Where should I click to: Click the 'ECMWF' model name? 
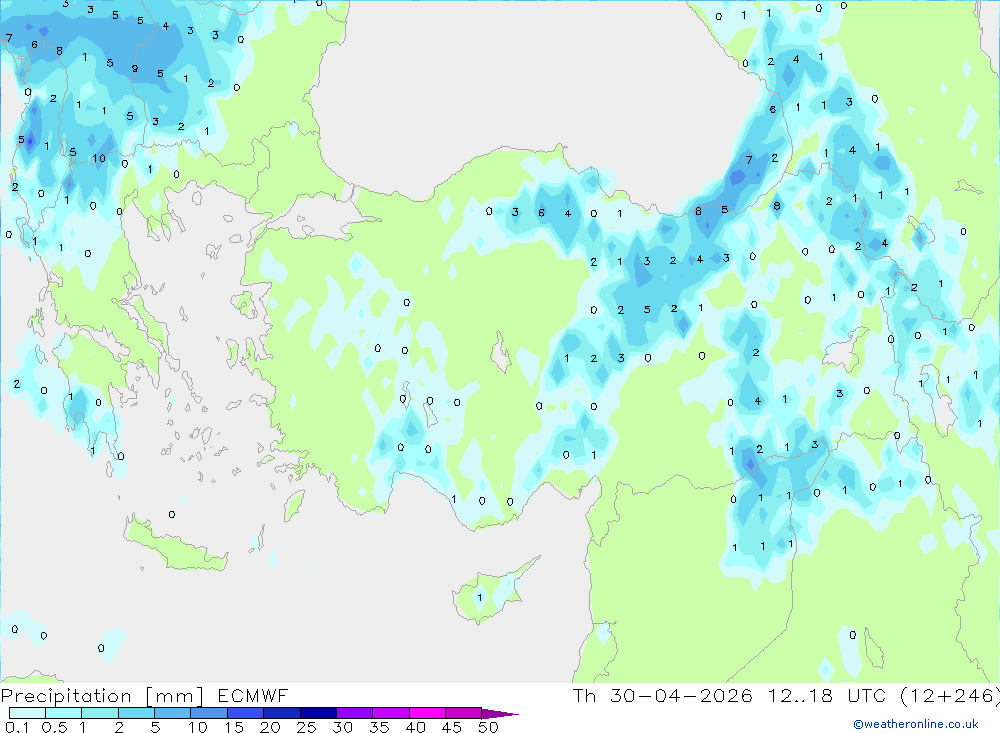coord(253,695)
